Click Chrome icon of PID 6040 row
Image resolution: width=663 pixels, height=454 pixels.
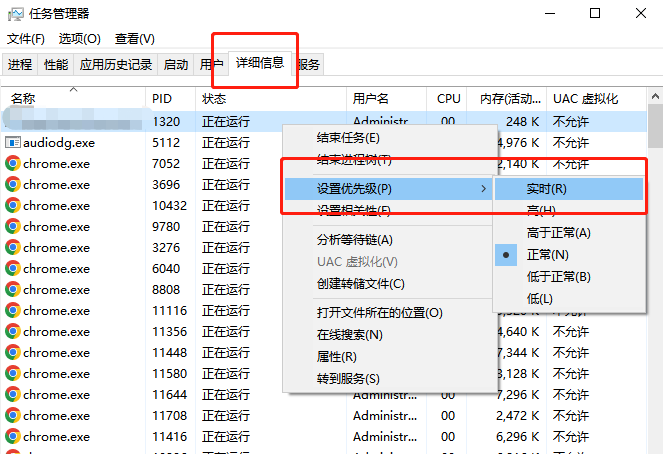(x=13, y=268)
